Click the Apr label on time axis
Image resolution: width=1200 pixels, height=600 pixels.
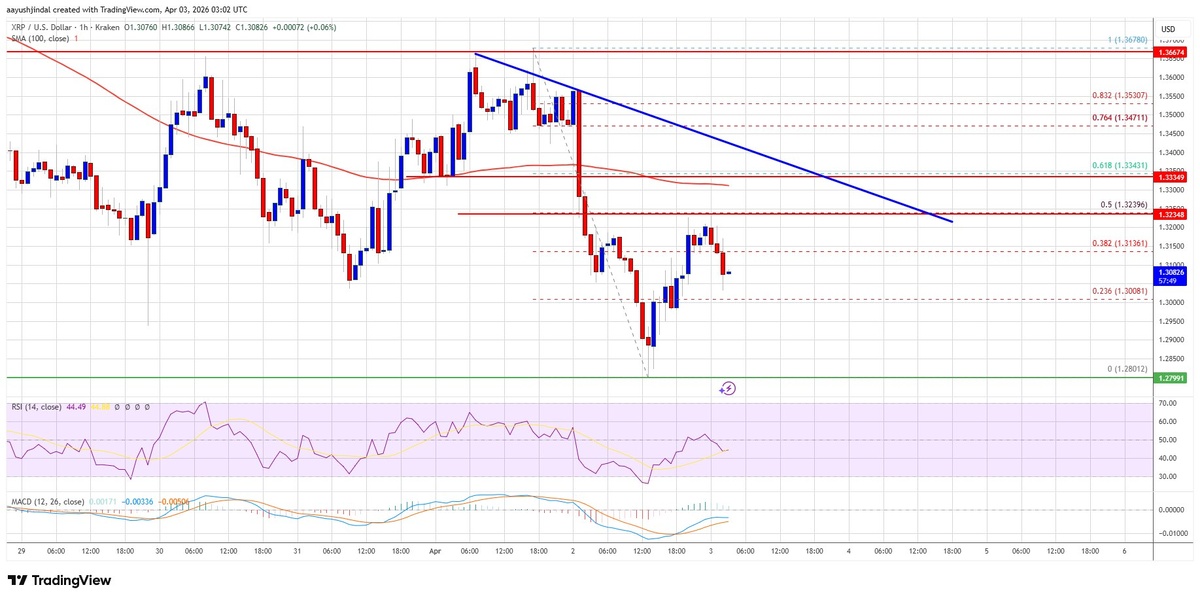[x=433, y=551]
